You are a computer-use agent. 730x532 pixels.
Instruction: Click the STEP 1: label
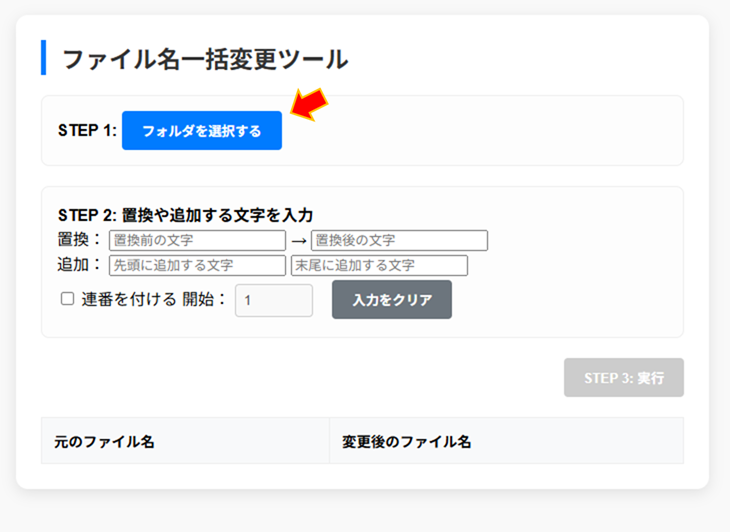[x=87, y=131]
